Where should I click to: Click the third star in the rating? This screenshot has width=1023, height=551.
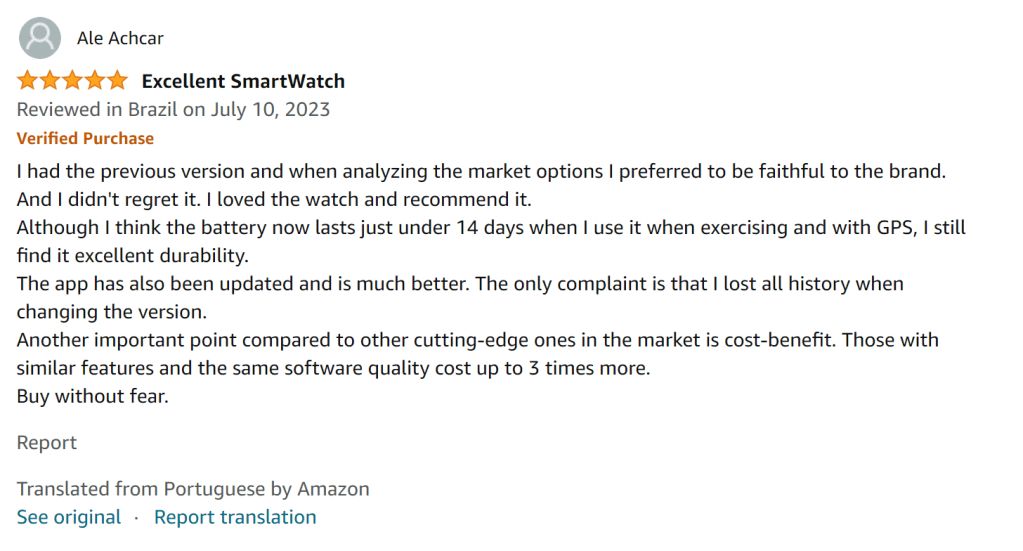coord(73,81)
